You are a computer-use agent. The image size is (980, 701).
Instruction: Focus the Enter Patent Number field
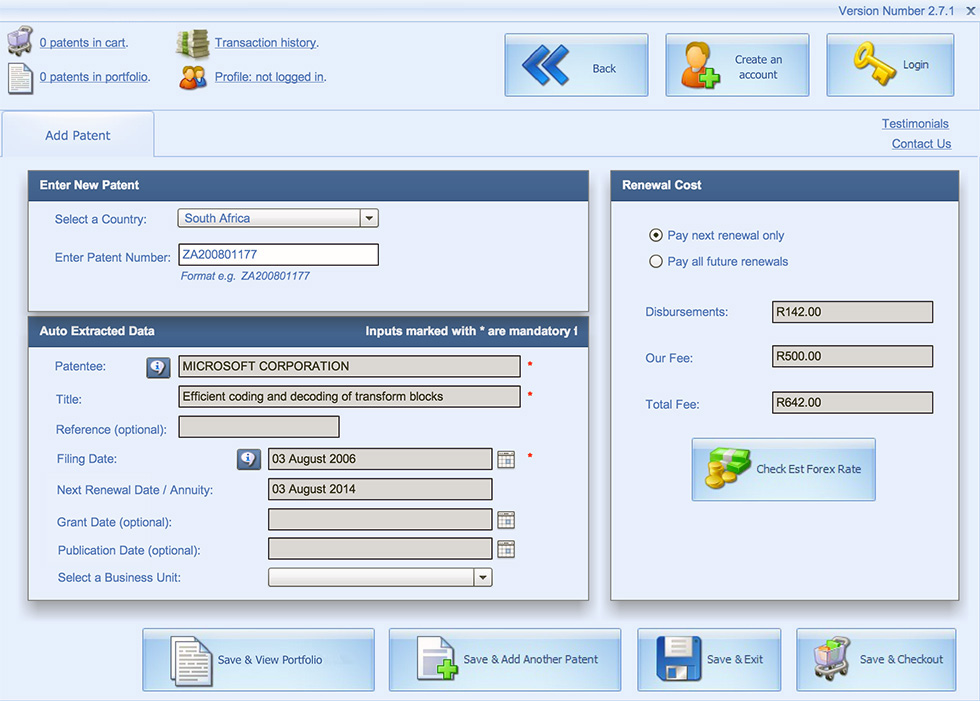click(x=278, y=255)
